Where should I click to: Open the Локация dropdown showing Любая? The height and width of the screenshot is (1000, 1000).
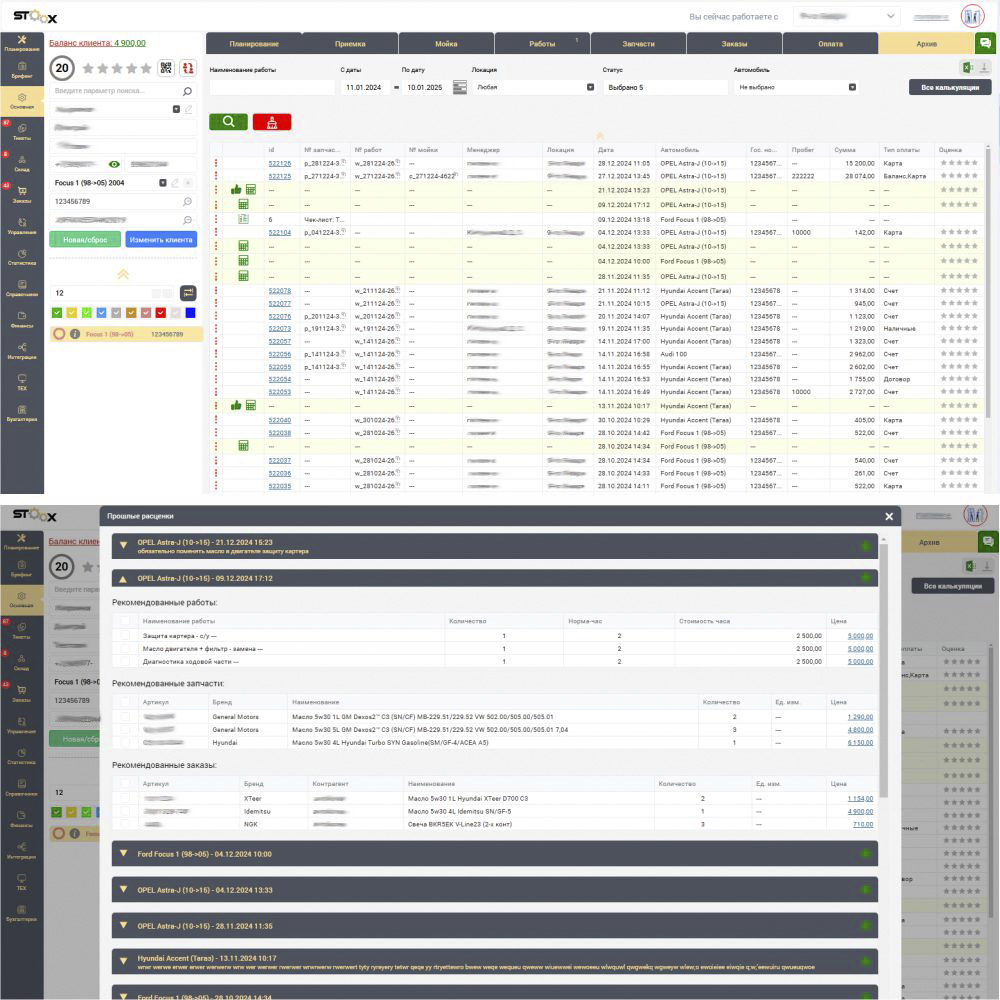[533, 88]
